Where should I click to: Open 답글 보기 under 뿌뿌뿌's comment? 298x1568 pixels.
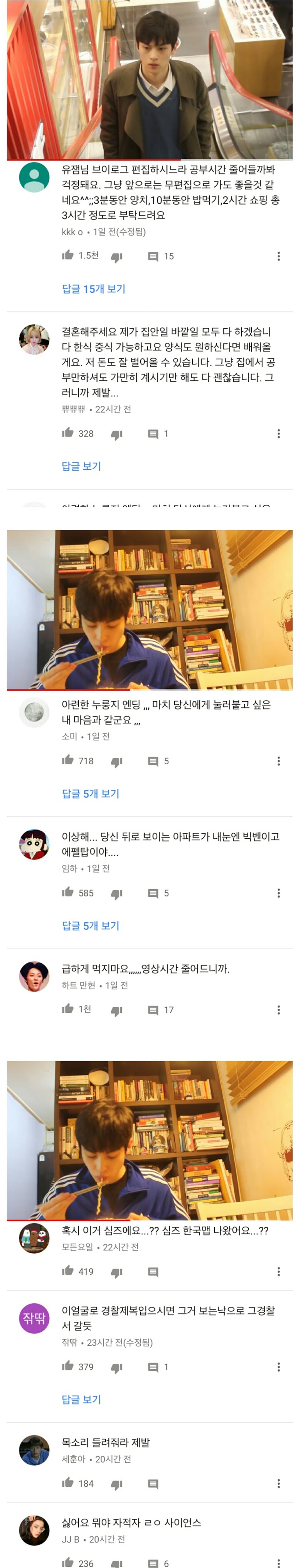click(81, 466)
